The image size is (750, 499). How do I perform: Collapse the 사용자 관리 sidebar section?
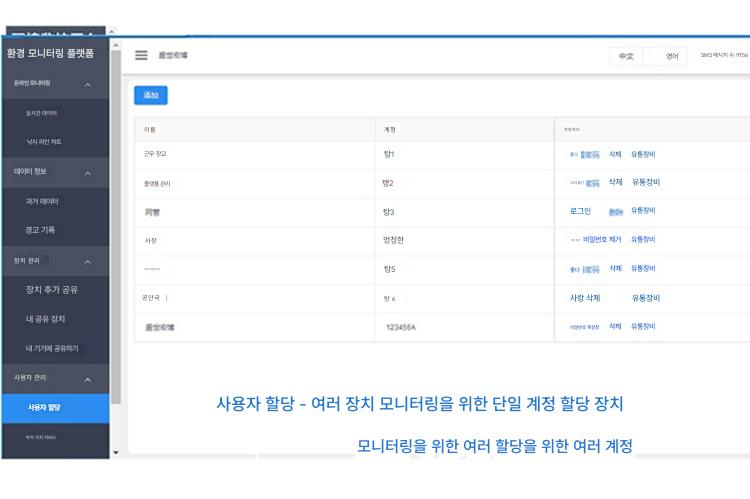(87, 379)
